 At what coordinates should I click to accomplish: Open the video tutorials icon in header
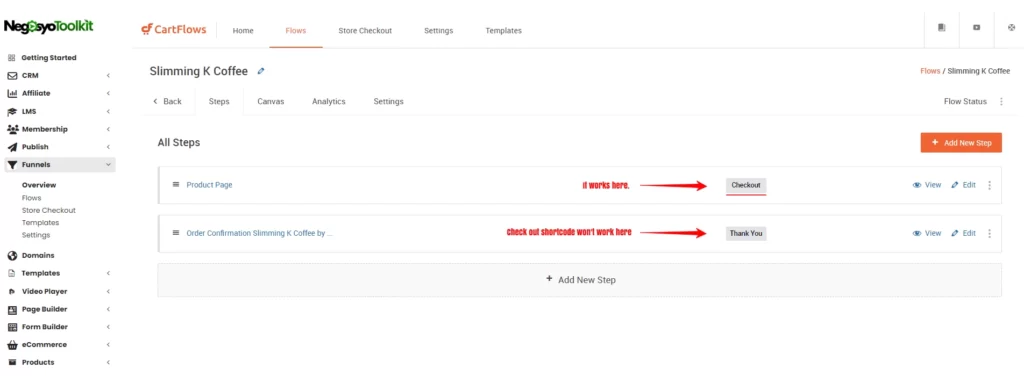pyautogui.click(x=976, y=28)
